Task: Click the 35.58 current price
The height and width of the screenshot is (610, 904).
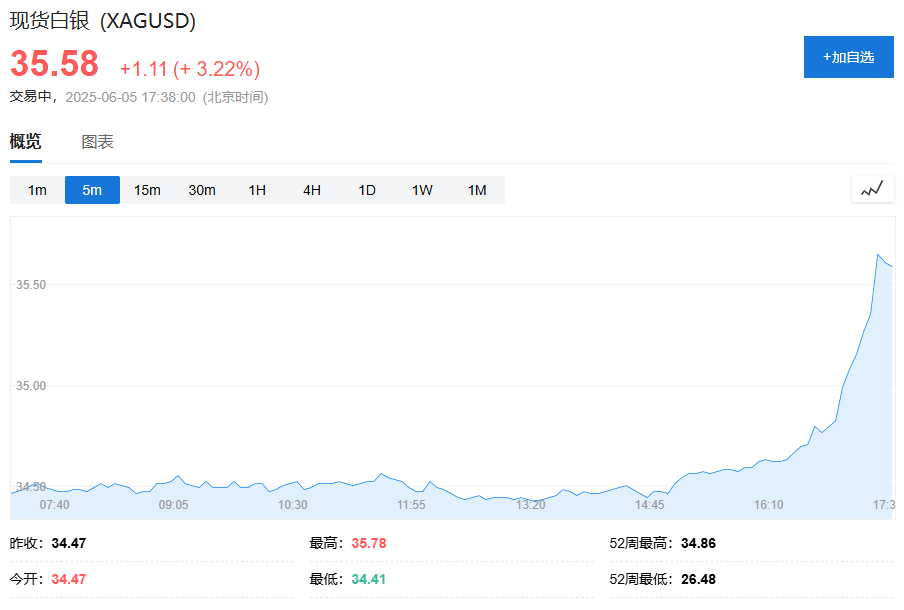Action: pyautogui.click(x=54, y=63)
